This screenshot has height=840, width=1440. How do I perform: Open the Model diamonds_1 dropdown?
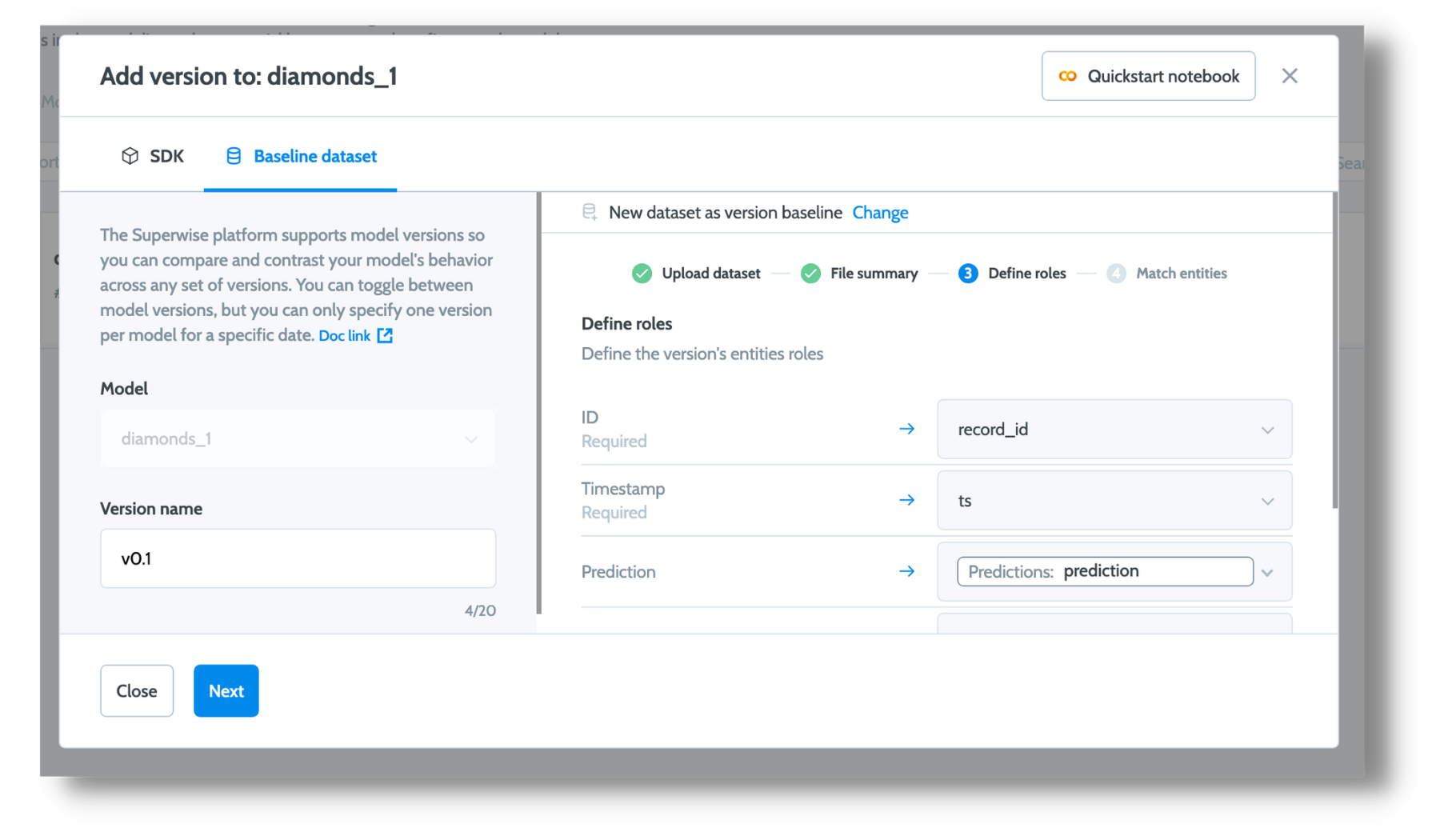coord(298,438)
